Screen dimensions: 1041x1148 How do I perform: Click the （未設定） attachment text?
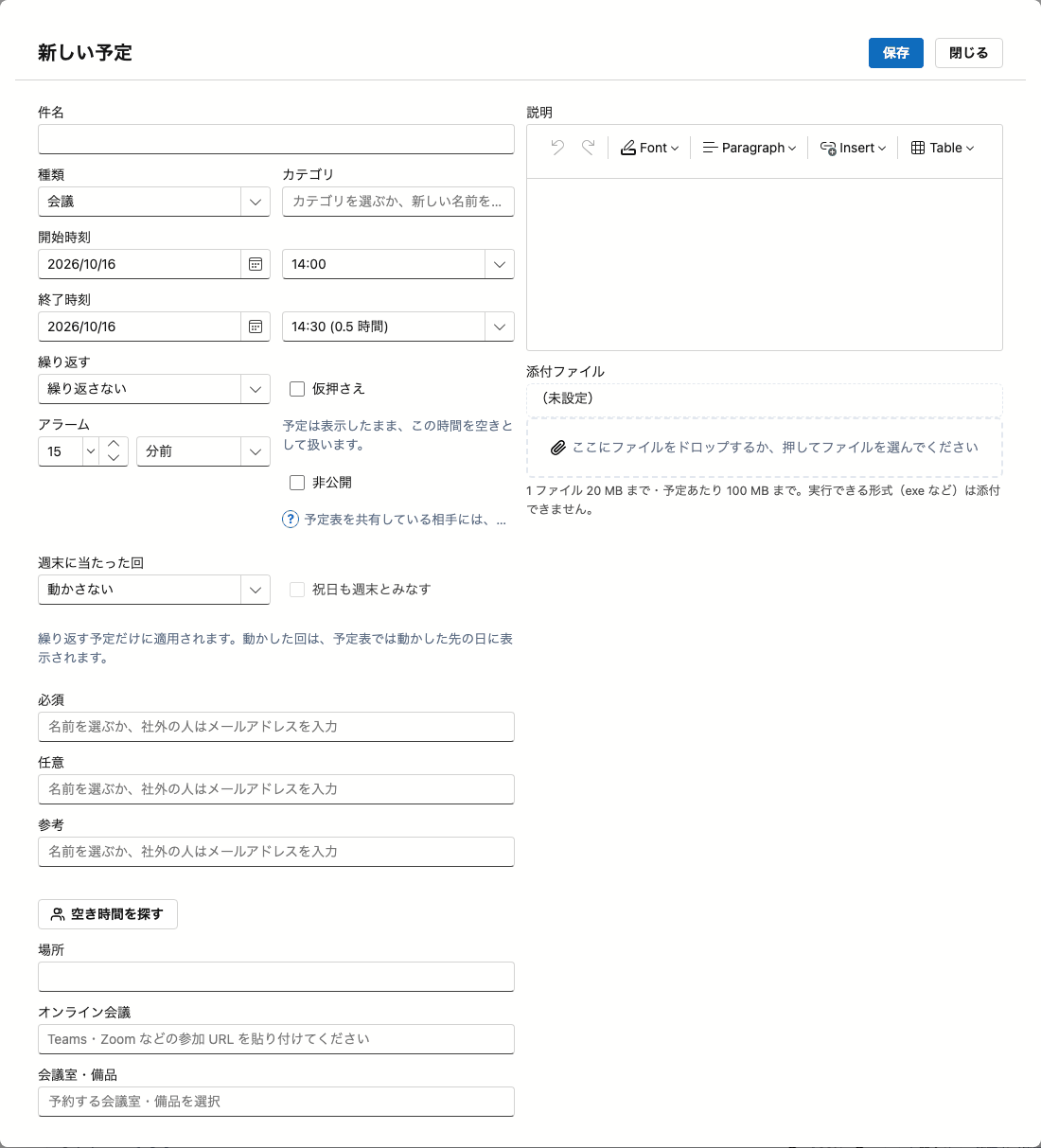(x=568, y=398)
